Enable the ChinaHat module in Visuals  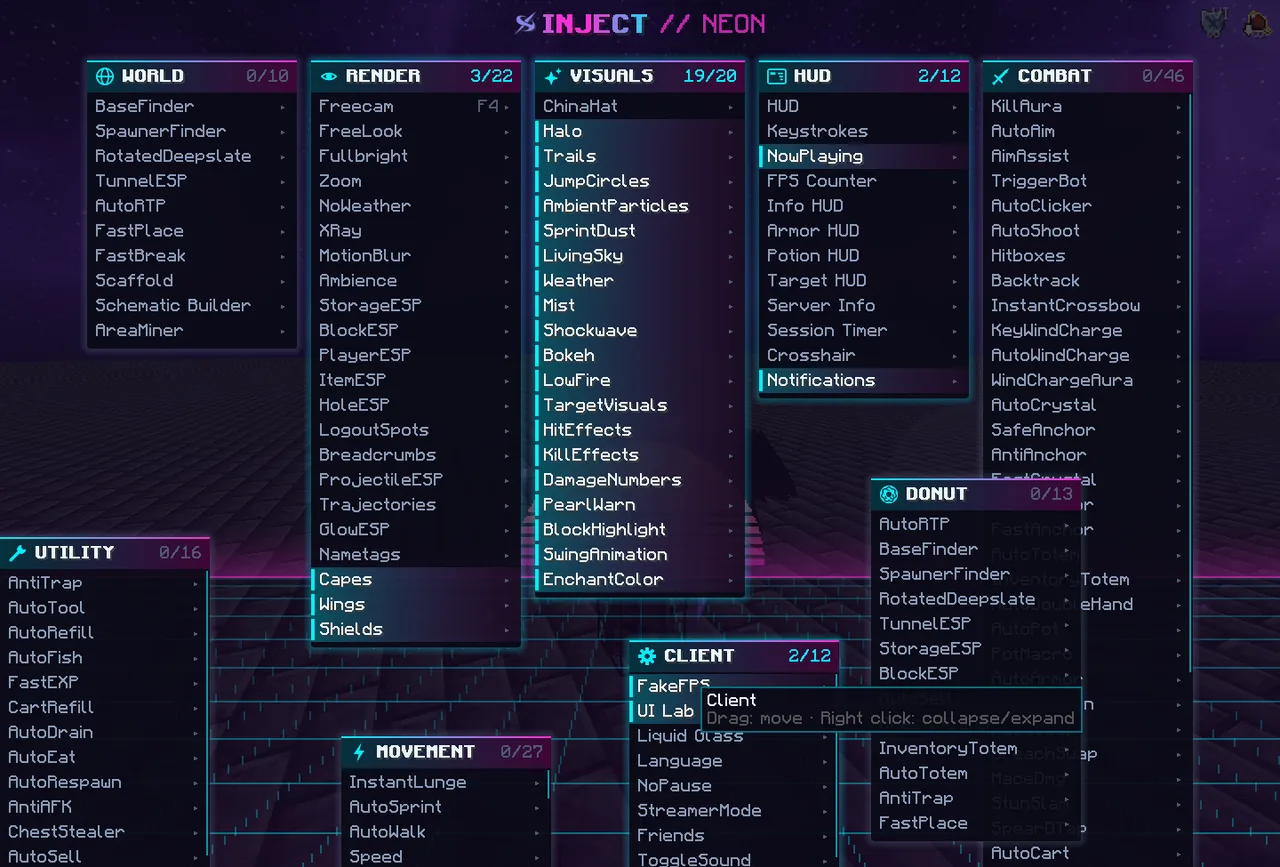coord(639,106)
